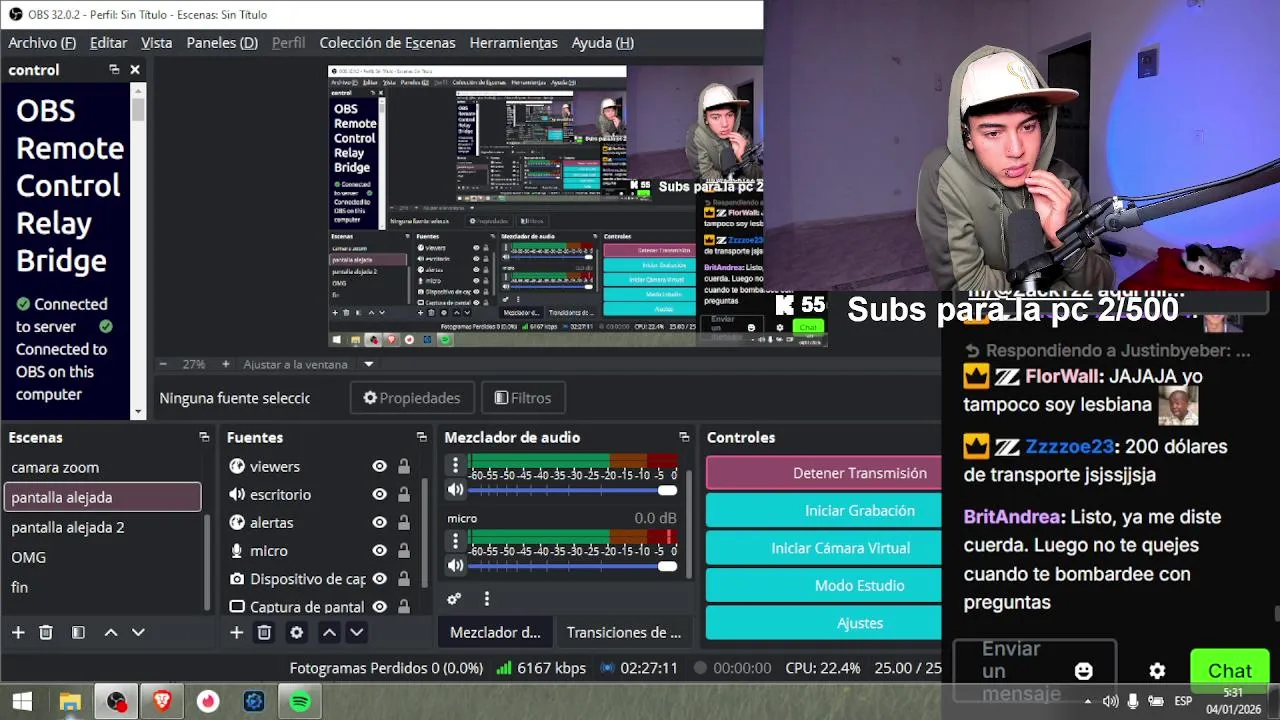Switch to Mezclador de audio tab
Screen dimensions: 1280x720
(495, 632)
